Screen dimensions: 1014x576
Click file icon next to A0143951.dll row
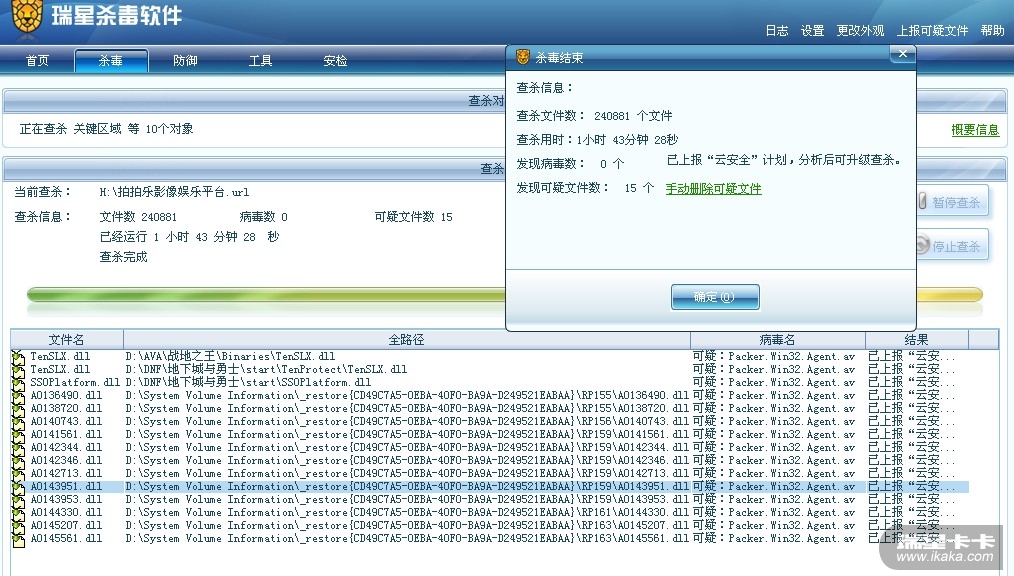19,487
